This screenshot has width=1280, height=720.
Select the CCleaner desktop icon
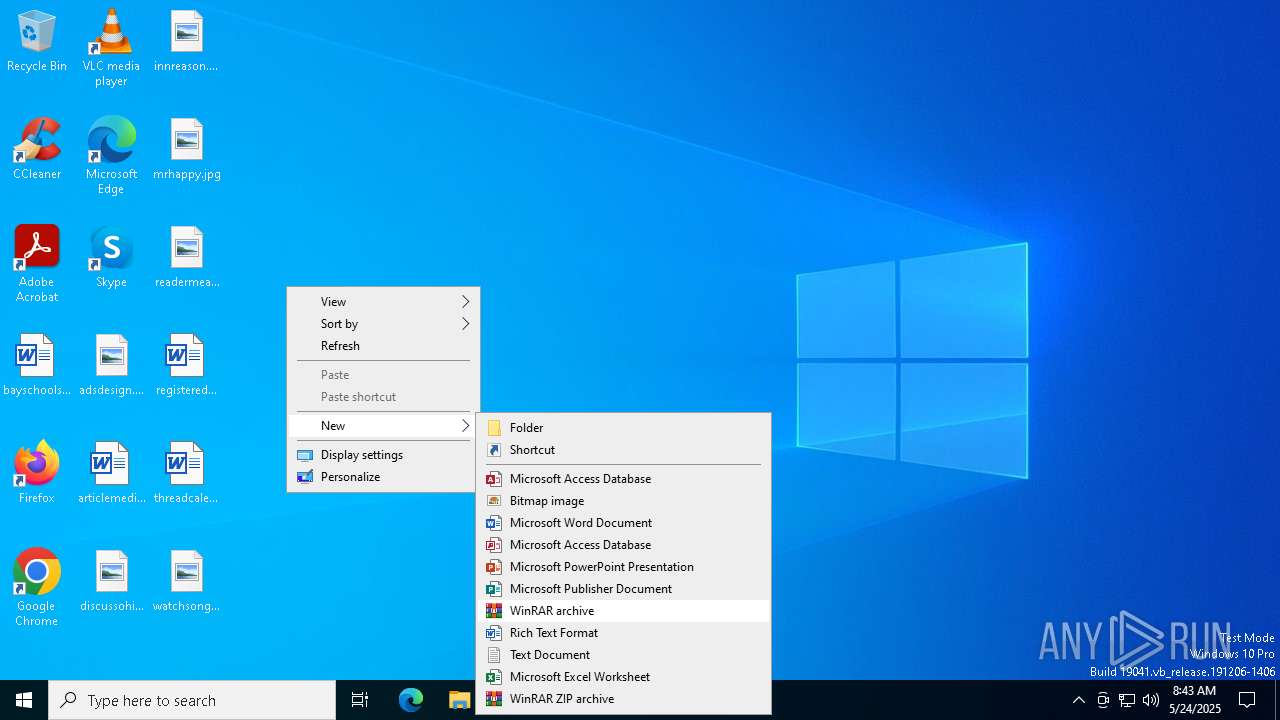click(37, 148)
